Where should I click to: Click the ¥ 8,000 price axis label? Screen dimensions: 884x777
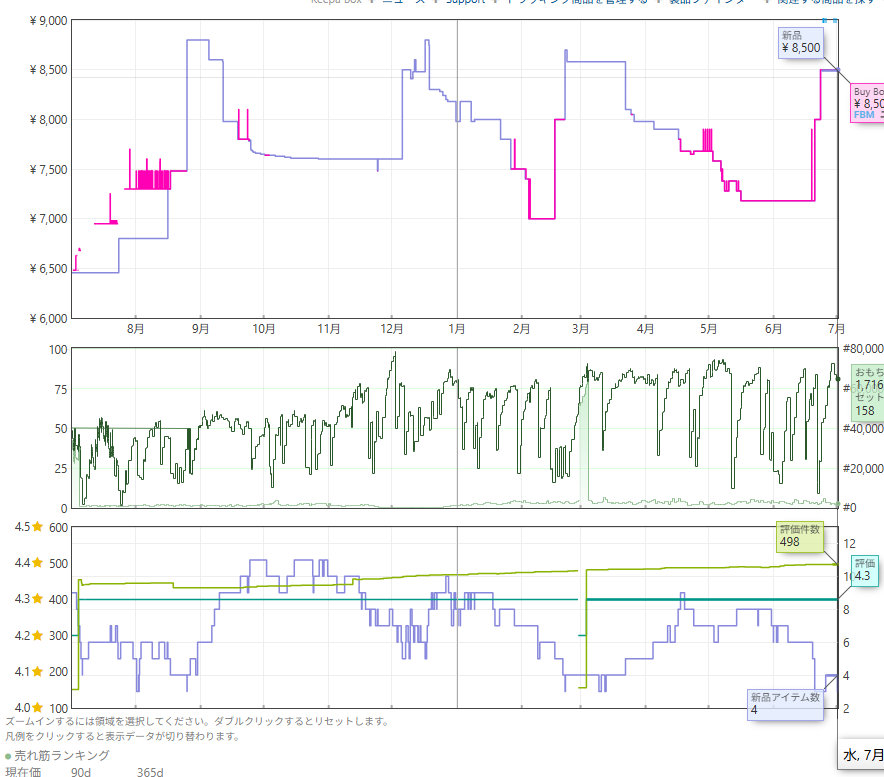click(x=48, y=120)
